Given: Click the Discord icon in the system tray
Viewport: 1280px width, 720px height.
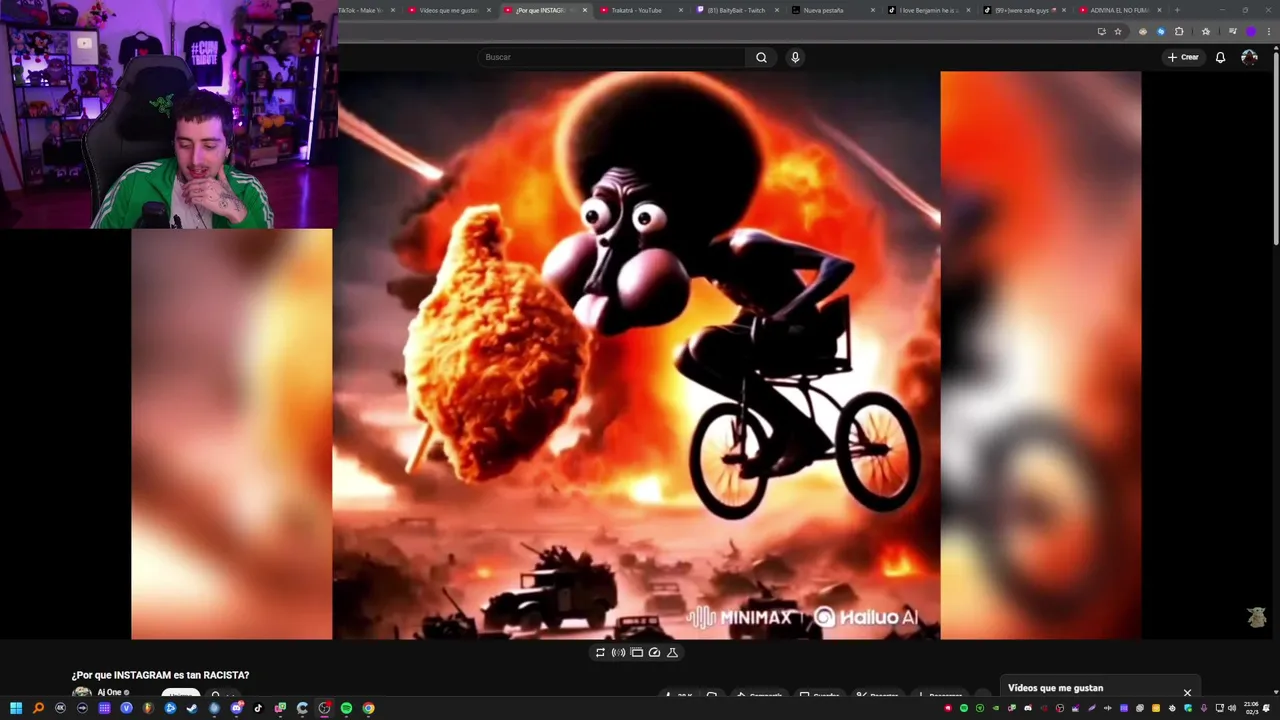Looking at the screenshot, I should point(1028,708).
